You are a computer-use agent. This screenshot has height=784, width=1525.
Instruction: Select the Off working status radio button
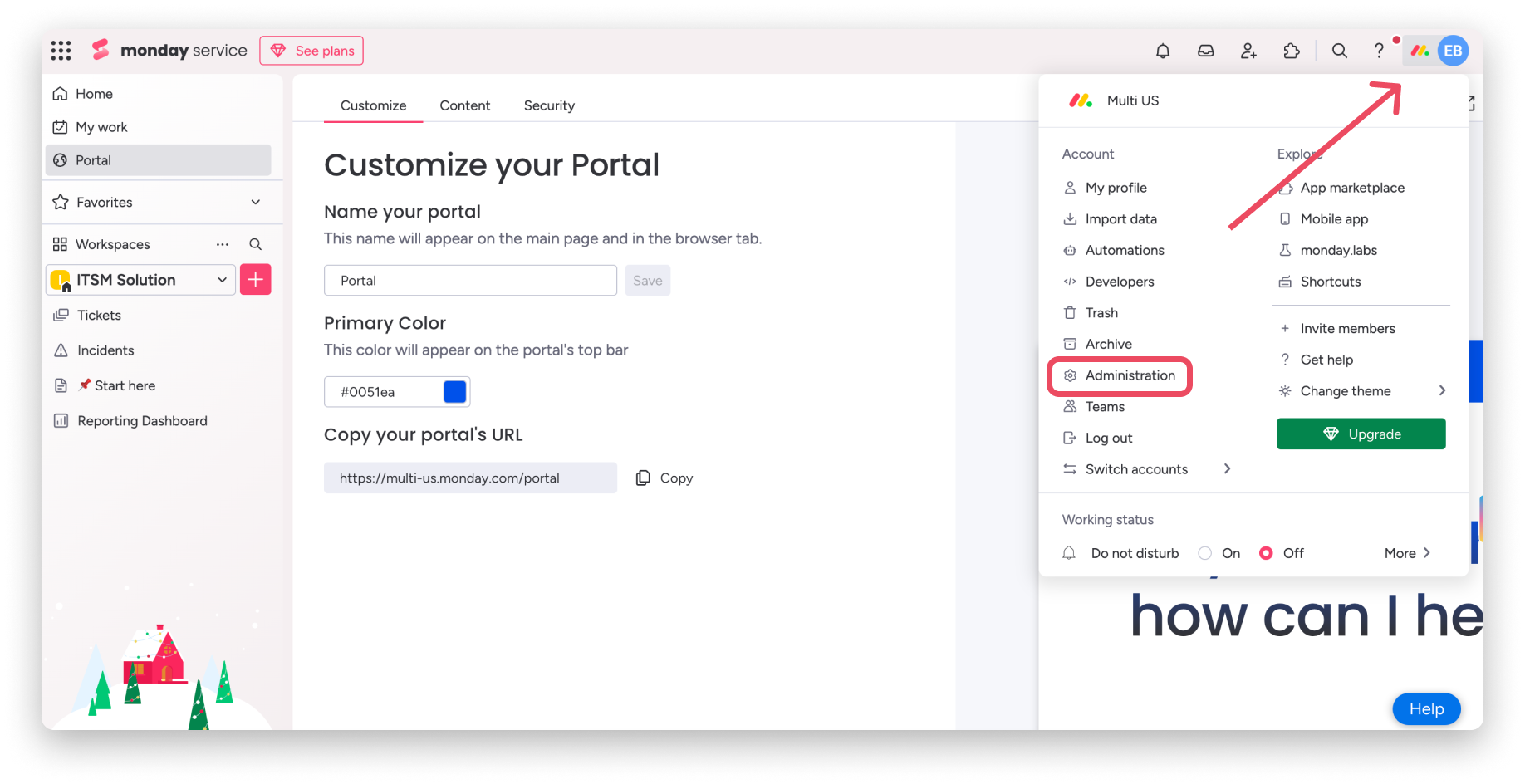(1266, 552)
